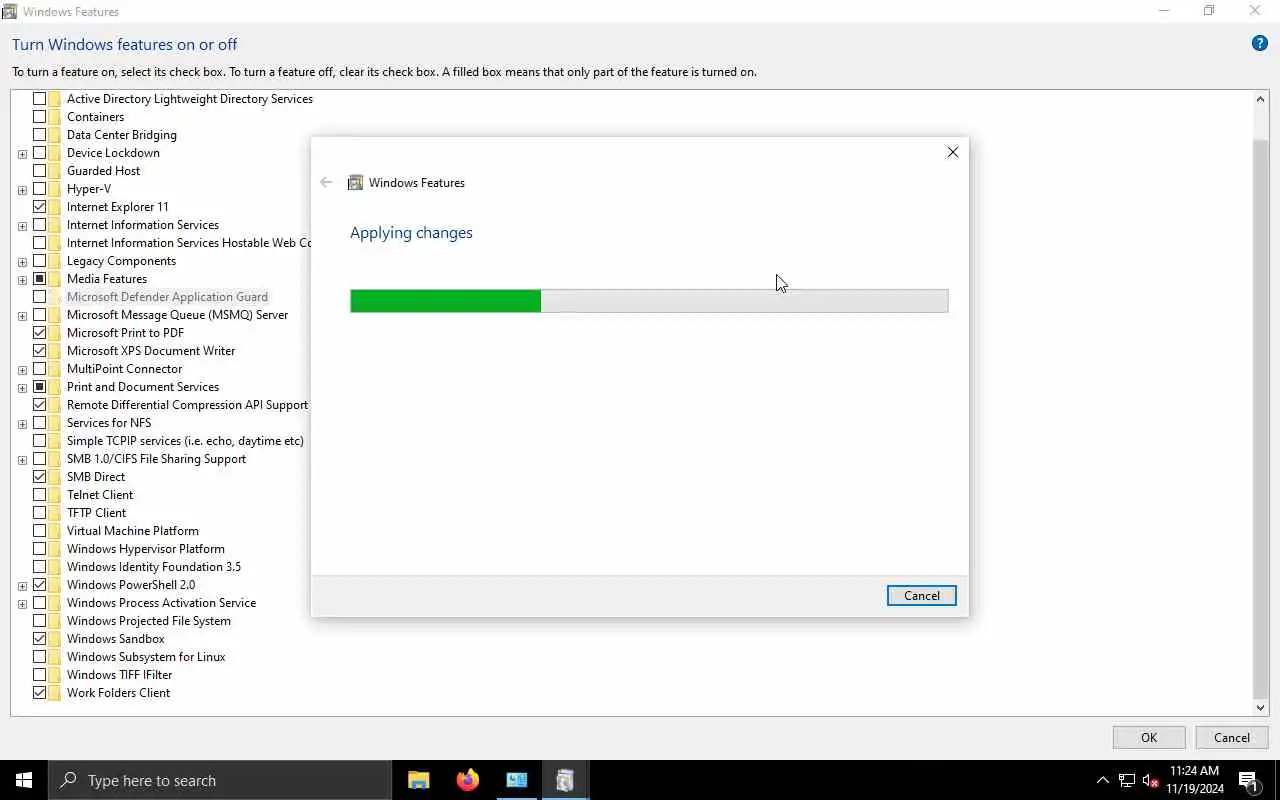Select Remote Differential Compression API Support
Image resolution: width=1280 pixels, height=800 pixels.
pyautogui.click(x=187, y=405)
